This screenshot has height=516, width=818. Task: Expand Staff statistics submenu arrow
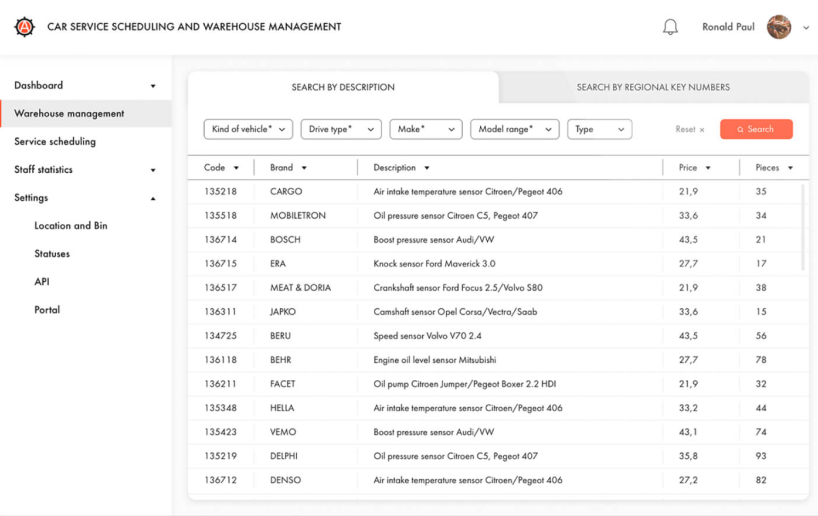[x=153, y=170]
